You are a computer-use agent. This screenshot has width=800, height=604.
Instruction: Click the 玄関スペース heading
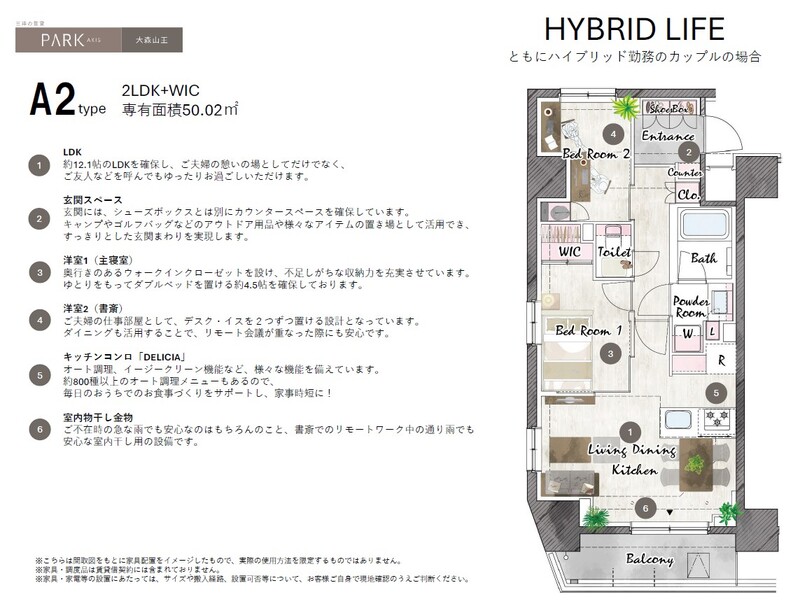coord(93,200)
